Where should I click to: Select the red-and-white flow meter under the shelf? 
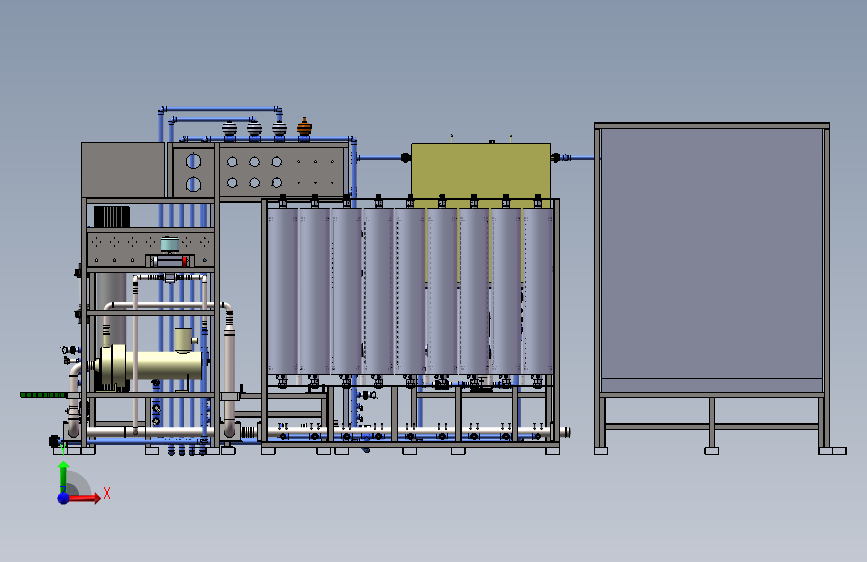(x=170, y=261)
